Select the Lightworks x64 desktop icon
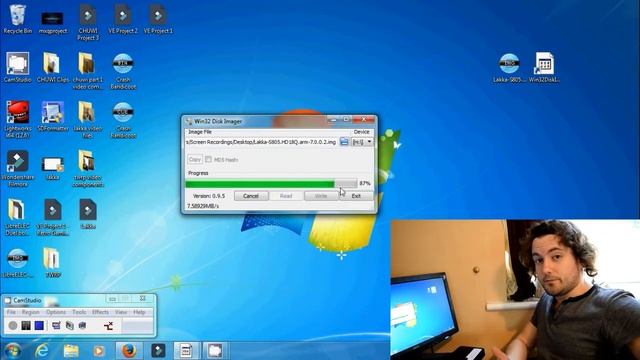Screen dimensions: 640x360 [x=18, y=119]
